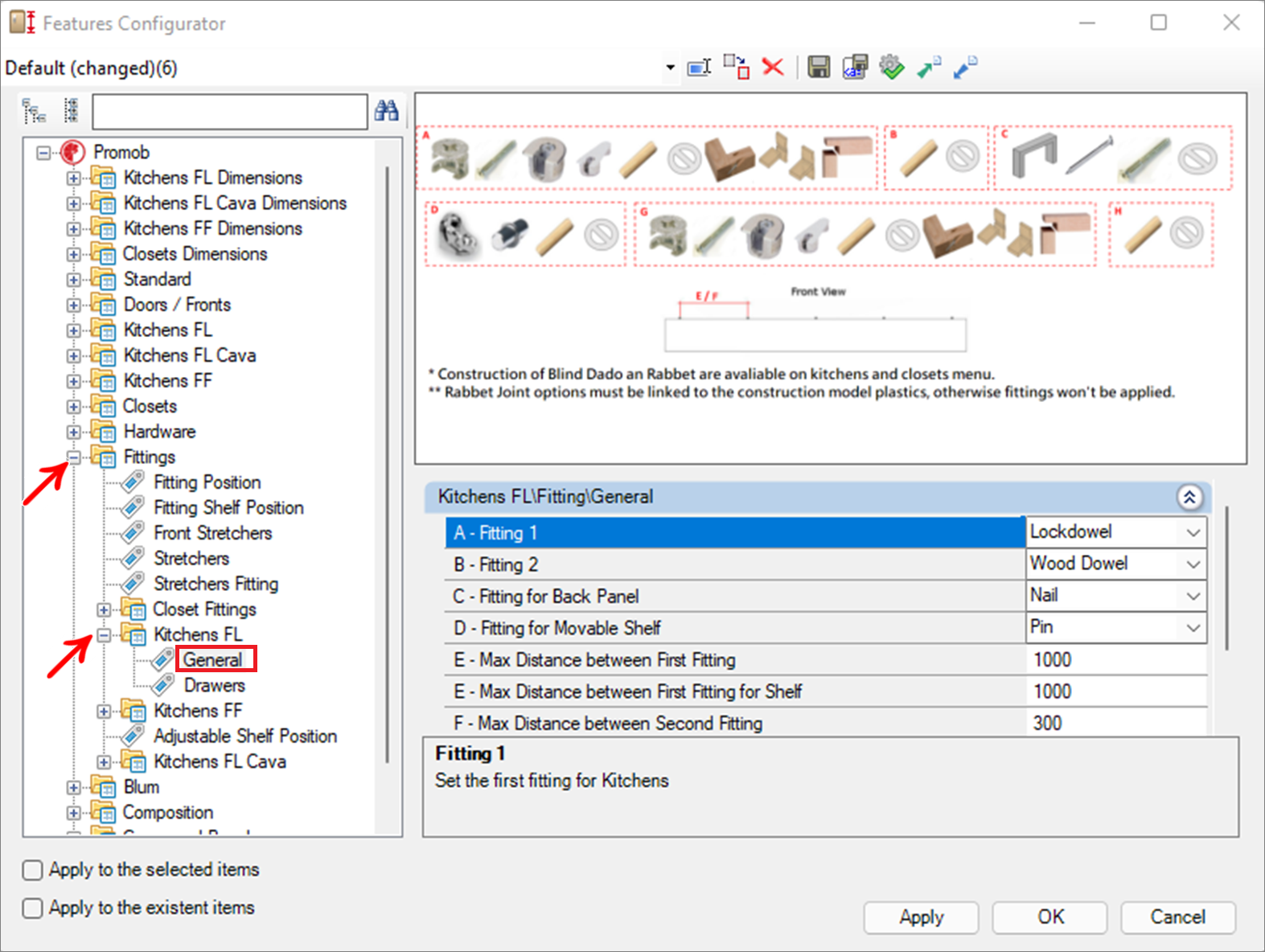
Task: Expand the Closet Fittings node
Action: click(104, 609)
